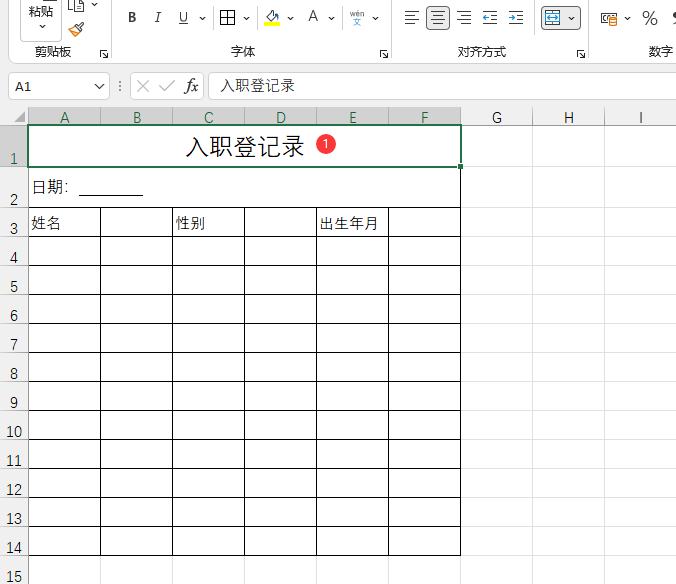Toggle underline formatting
The width and height of the screenshot is (676, 584).
click(183, 18)
